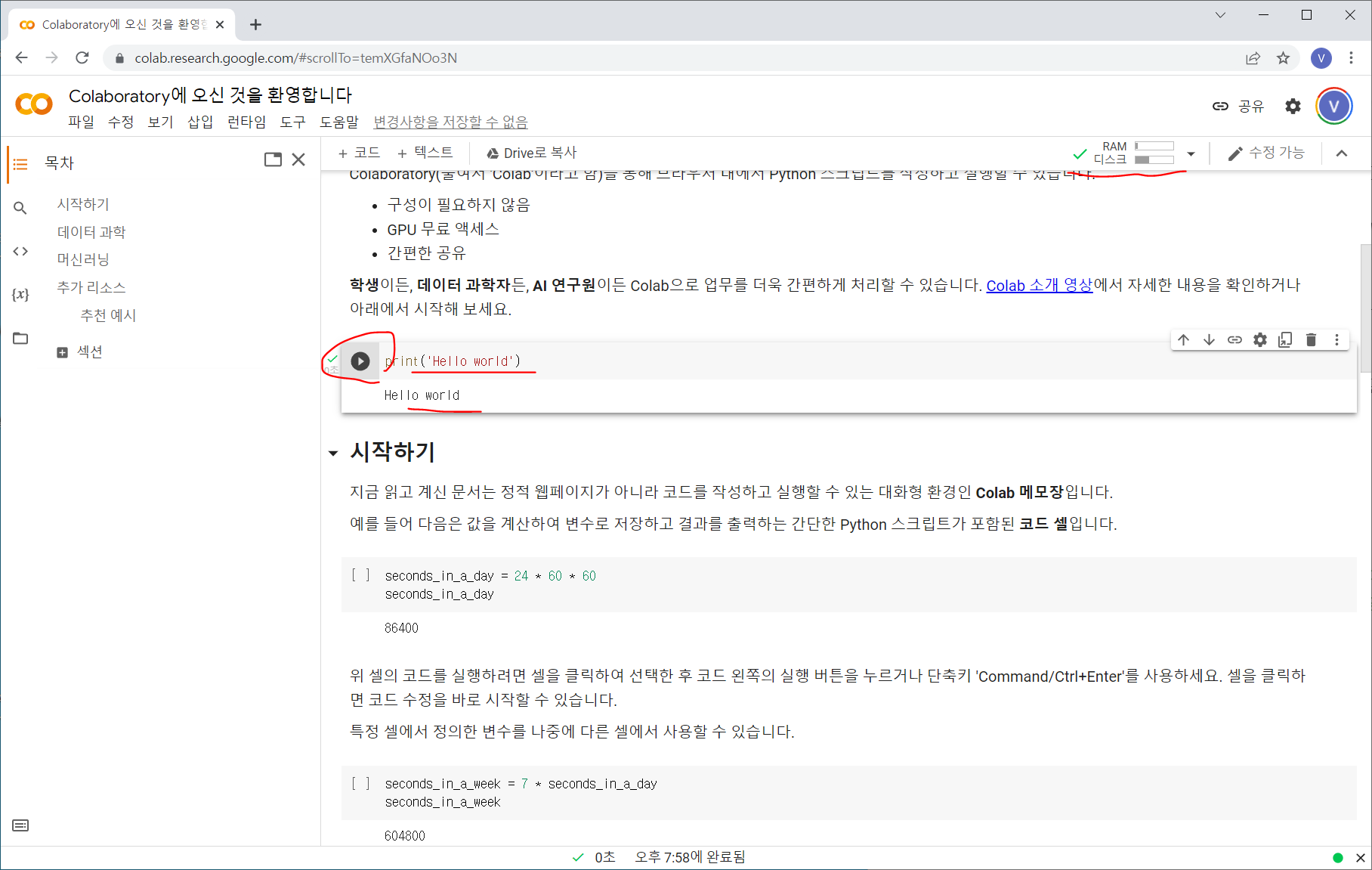Jump to 데이터 과학 in the table of contents

point(91,232)
